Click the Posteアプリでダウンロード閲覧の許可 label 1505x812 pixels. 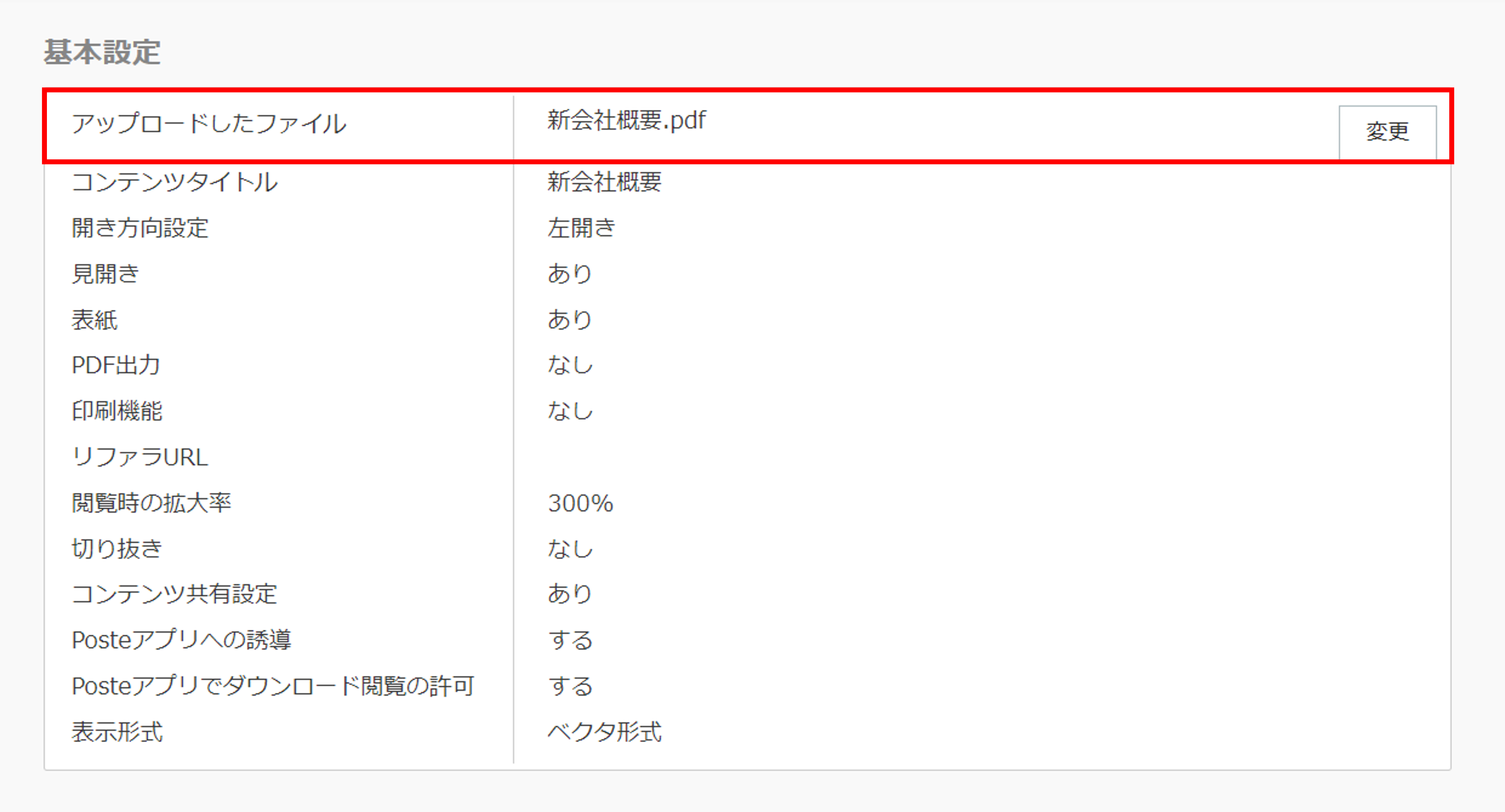(273, 686)
